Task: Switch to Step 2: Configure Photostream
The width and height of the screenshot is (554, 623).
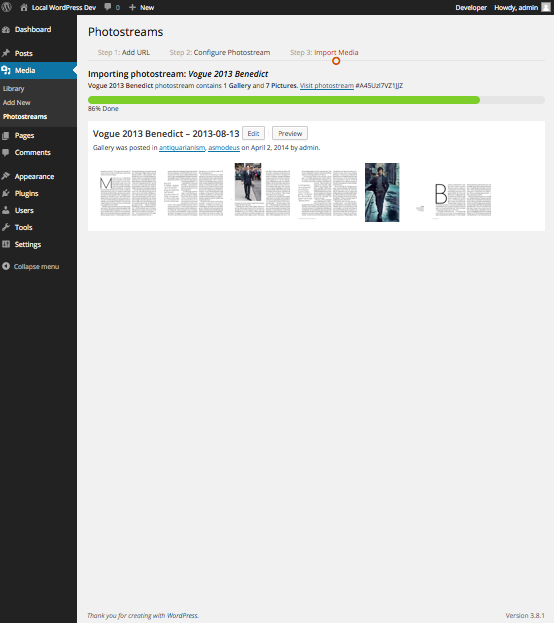Action: tap(220, 52)
